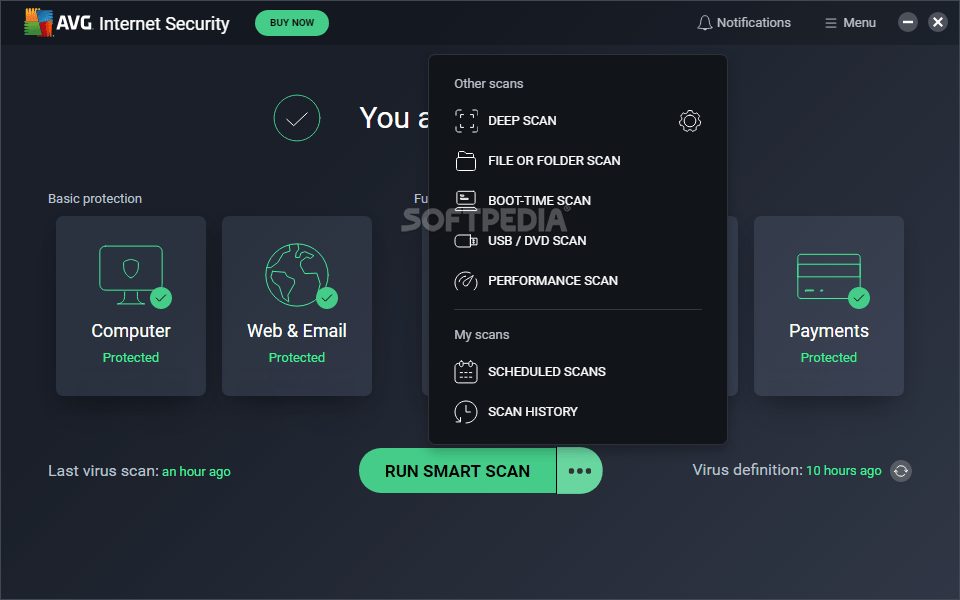Open the Payments protection tile

click(829, 306)
